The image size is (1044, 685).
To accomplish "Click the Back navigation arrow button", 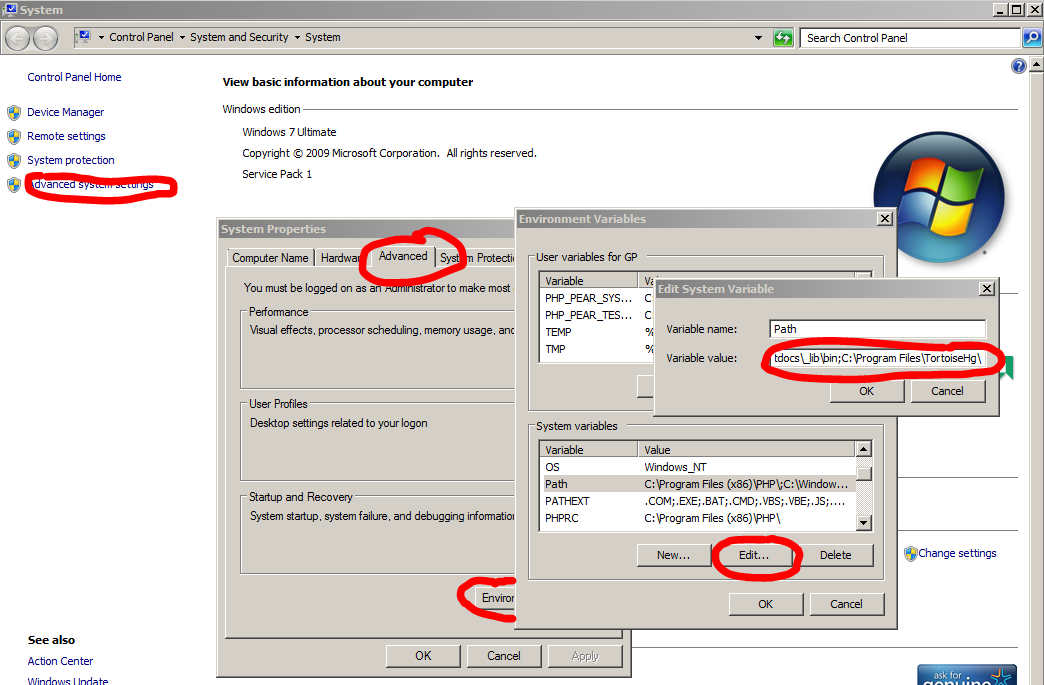I will [x=18, y=38].
